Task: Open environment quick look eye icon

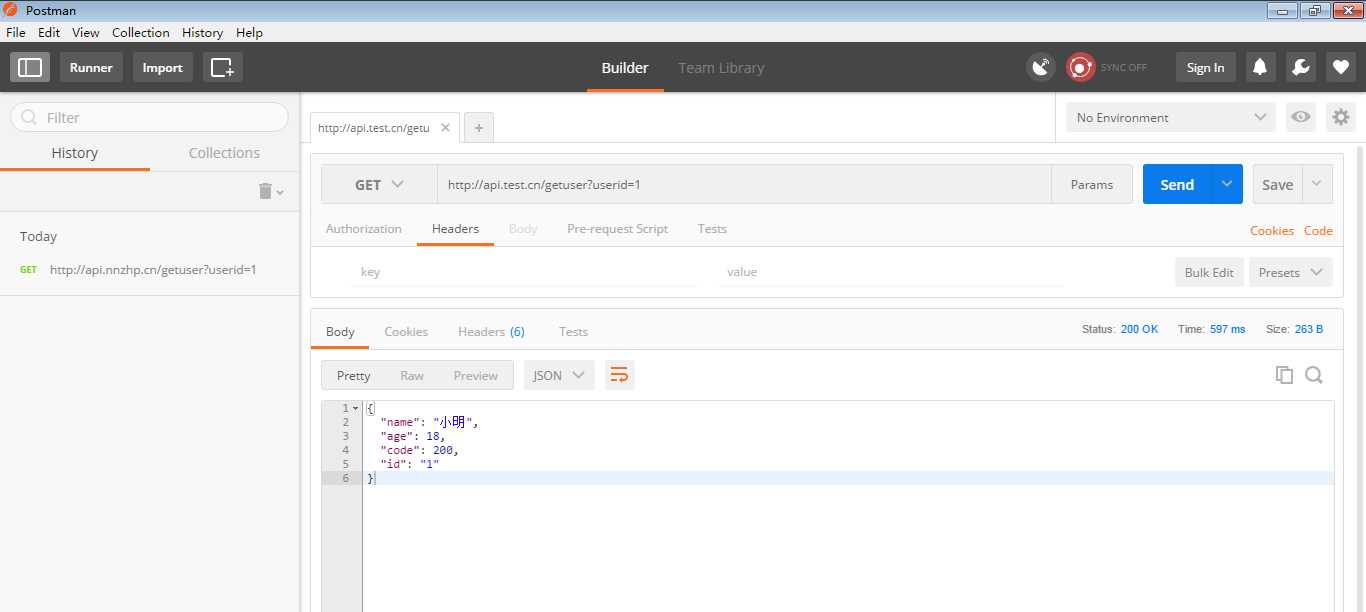Action: (x=1300, y=117)
